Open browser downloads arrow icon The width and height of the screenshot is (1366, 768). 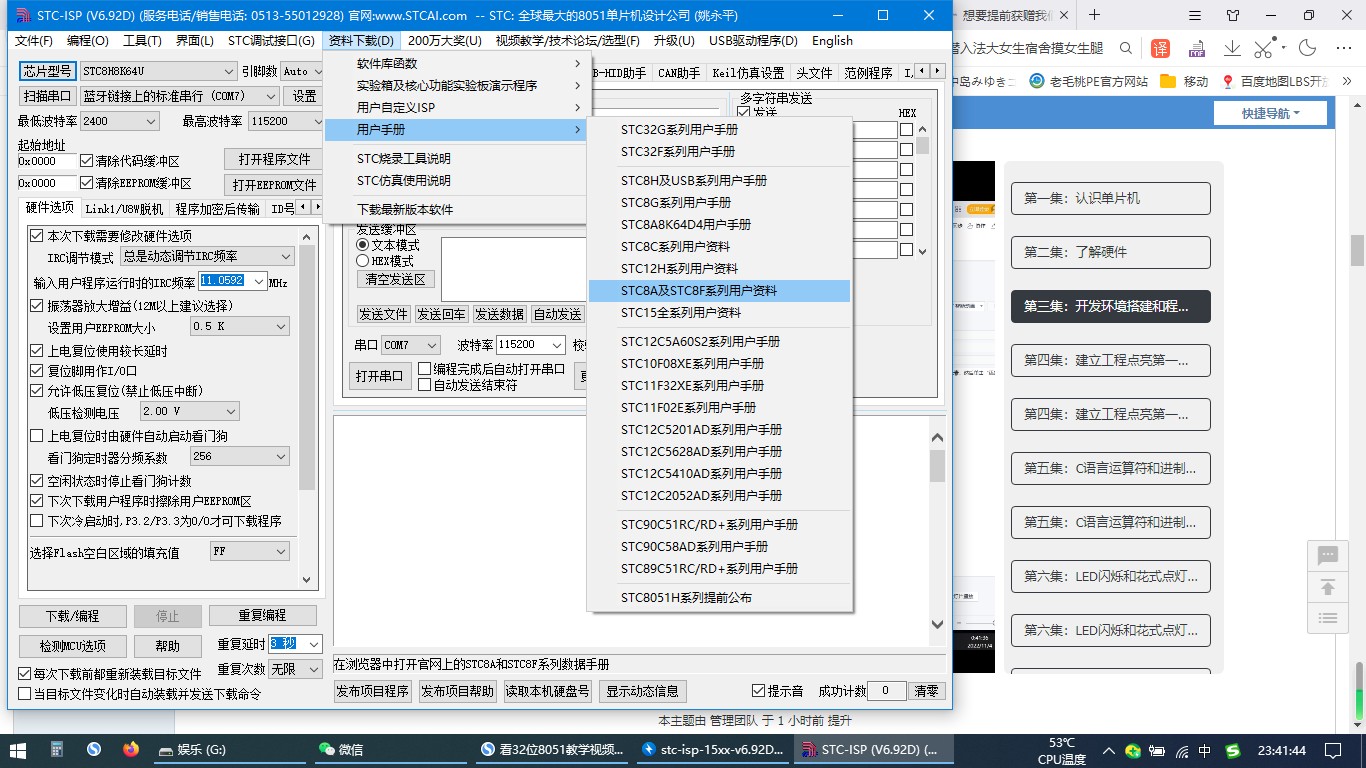pos(1232,48)
